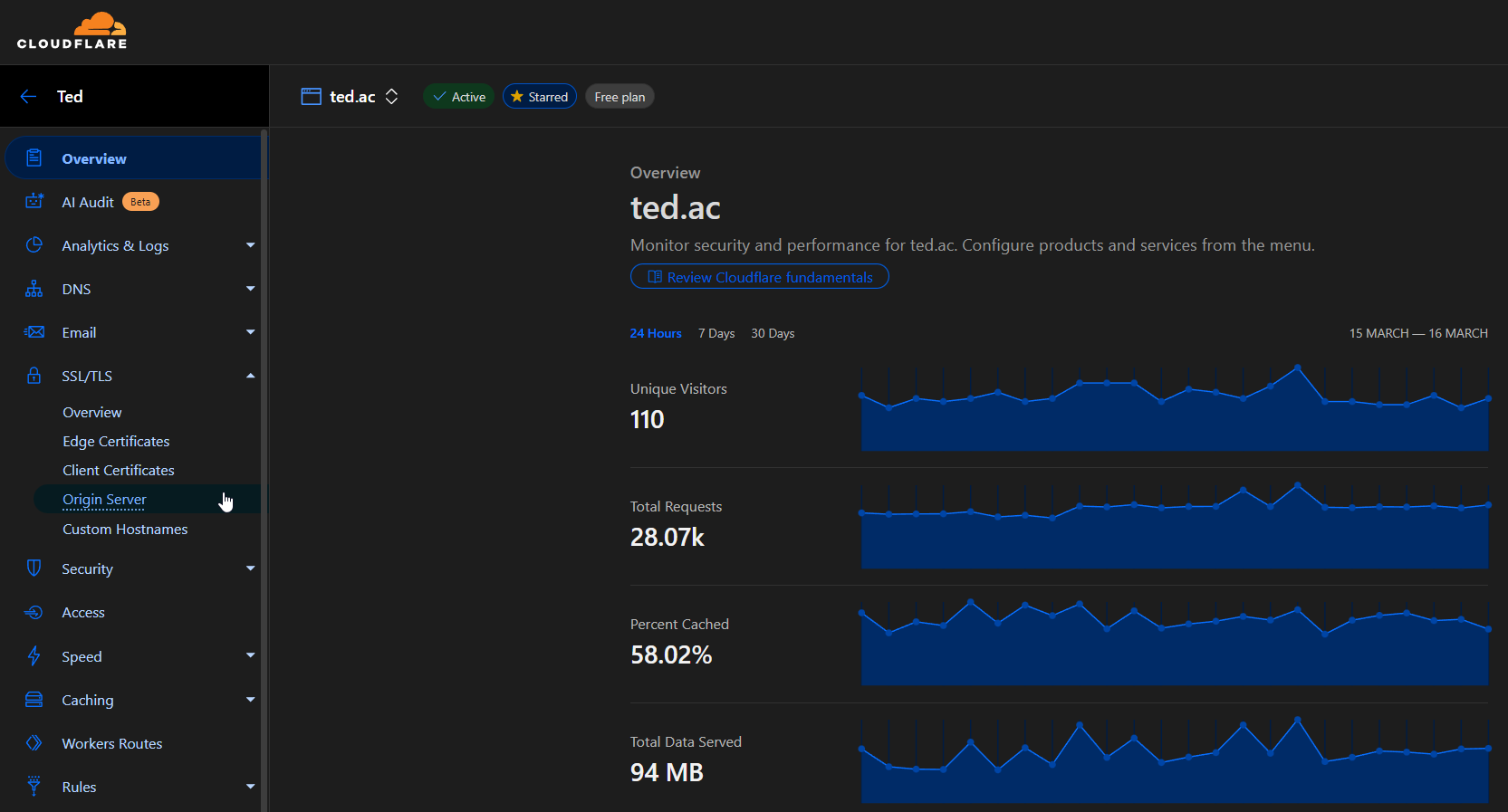Select the Email envelope icon
1508x812 pixels.
click(x=34, y=332)
